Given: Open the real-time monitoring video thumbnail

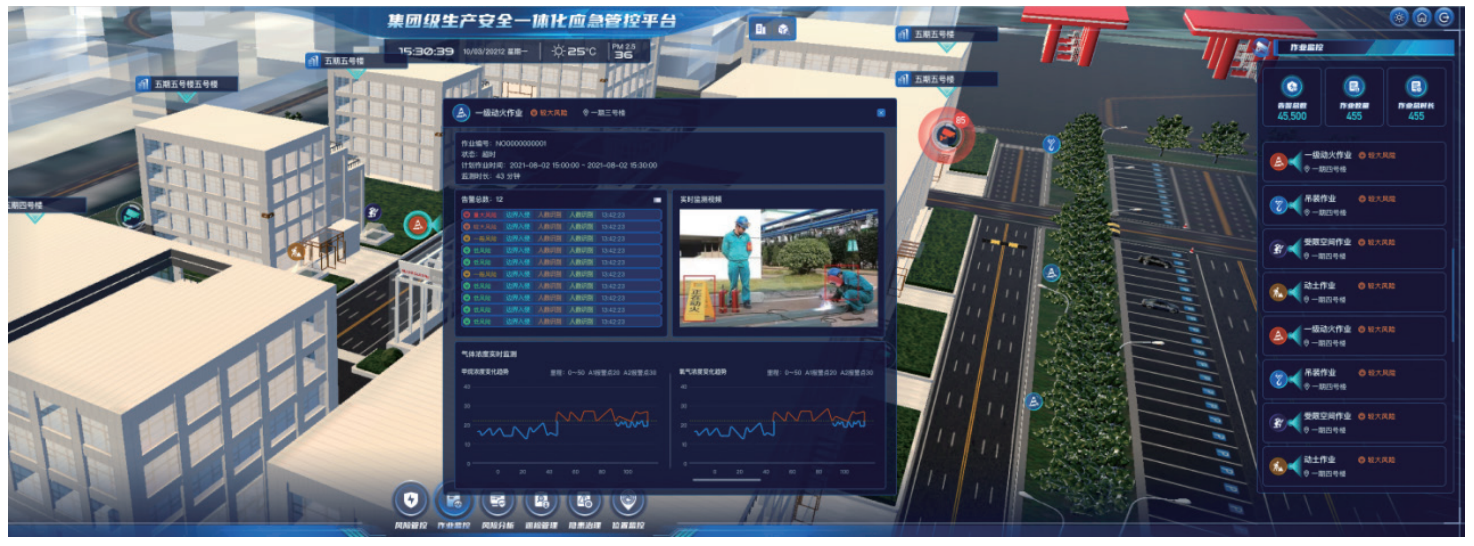Looking at the screenshot, I should (777, 268).
